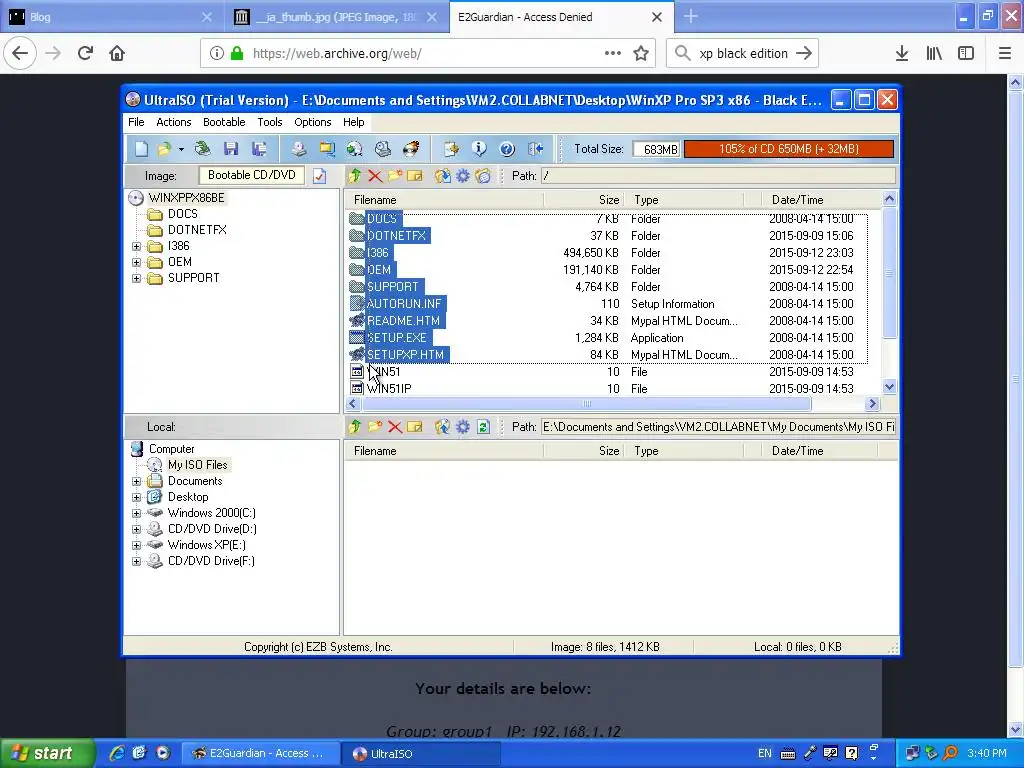Click the New image toolbar icon
This screenshot has width=1024, height=768.
141,149
